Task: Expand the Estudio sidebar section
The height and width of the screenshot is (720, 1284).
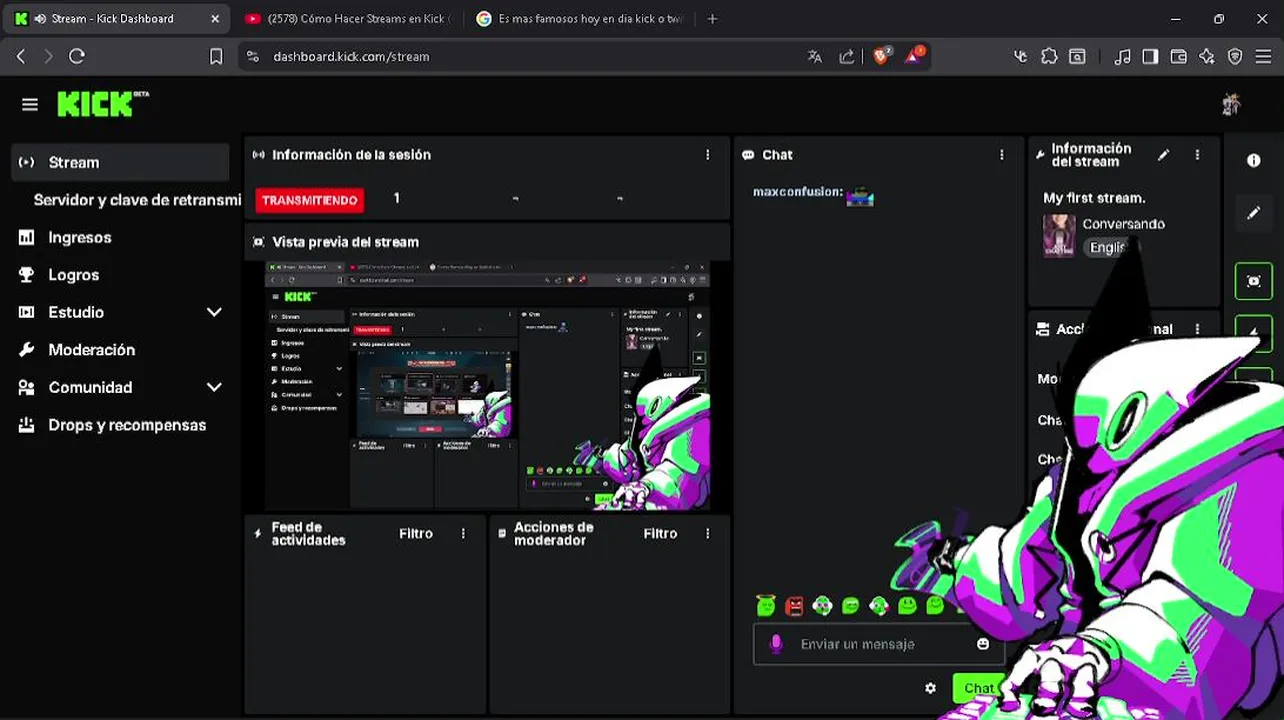Action: click(214, 312)
